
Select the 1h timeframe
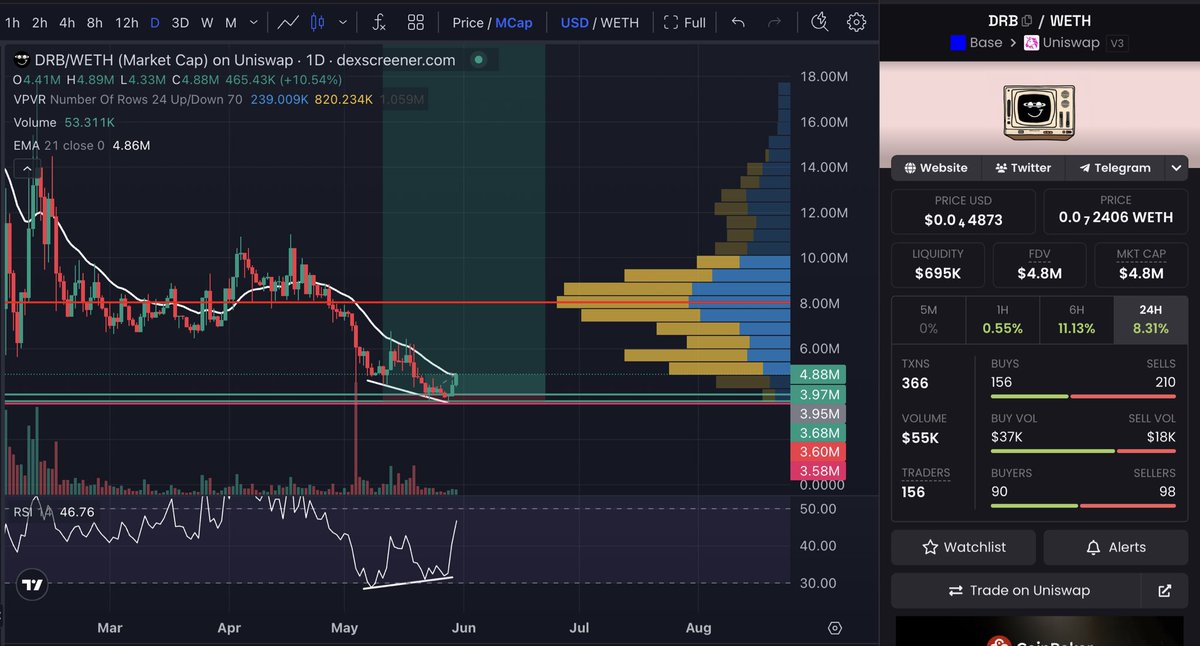point(13,22)
